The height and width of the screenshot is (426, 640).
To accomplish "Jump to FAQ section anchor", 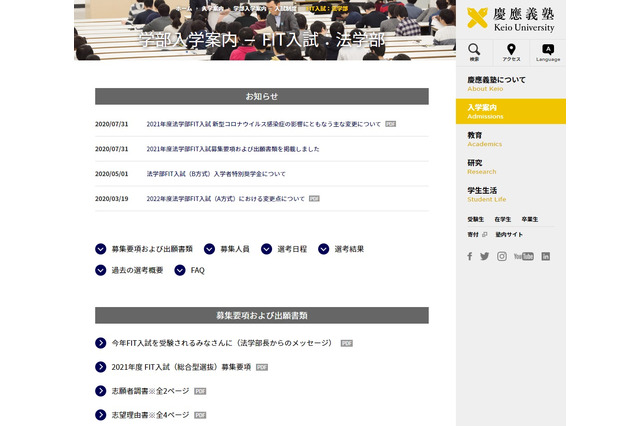I will [x=189, y=270].
